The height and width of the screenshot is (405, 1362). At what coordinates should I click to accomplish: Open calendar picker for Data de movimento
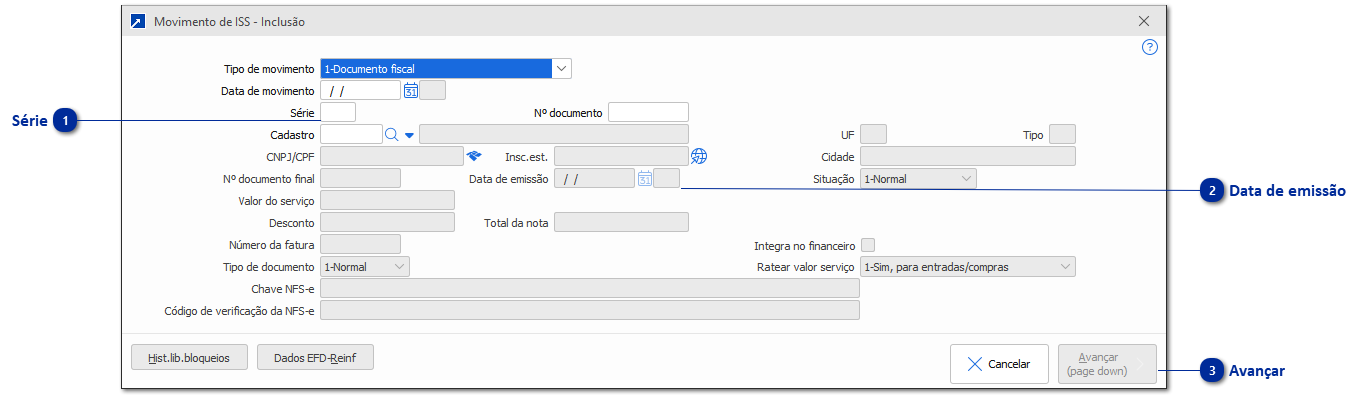410,90
